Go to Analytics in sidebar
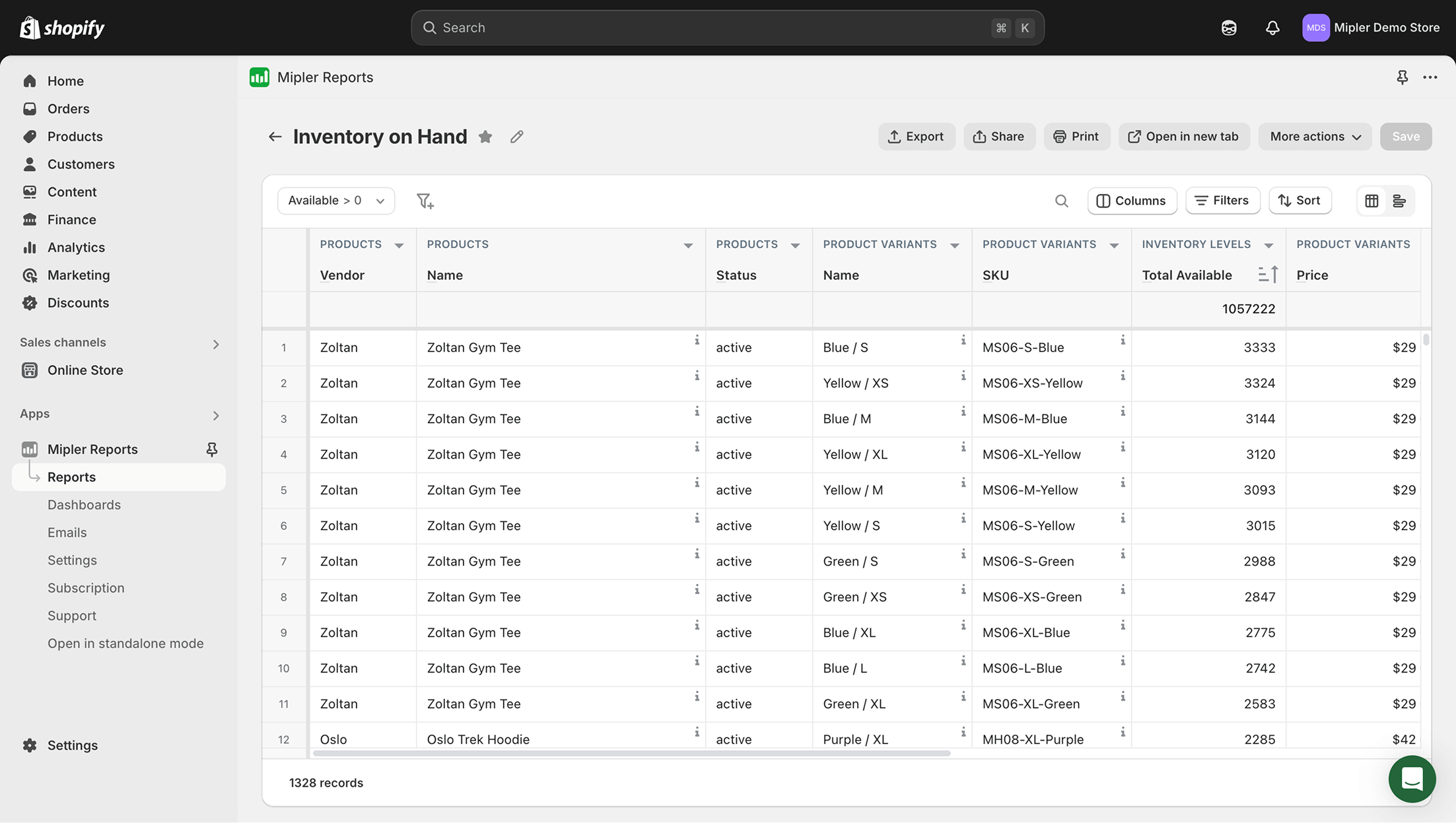This screenshot has height=823, width=1456. tap(76, 247)
